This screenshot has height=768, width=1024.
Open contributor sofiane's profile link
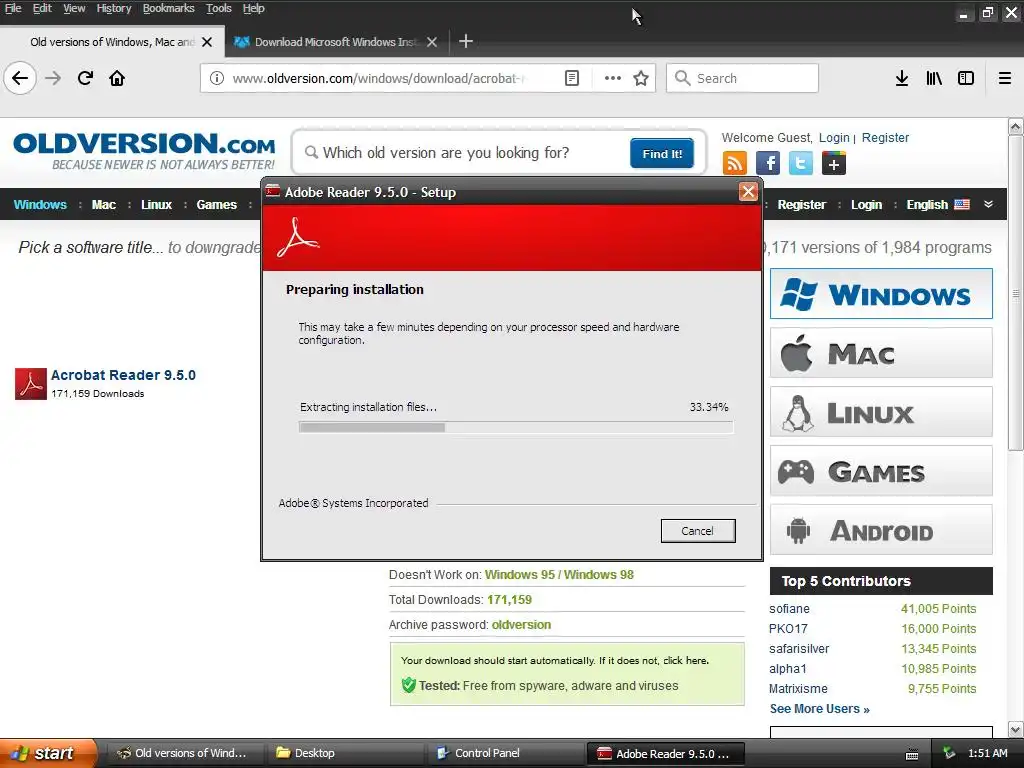click(789, 609)
